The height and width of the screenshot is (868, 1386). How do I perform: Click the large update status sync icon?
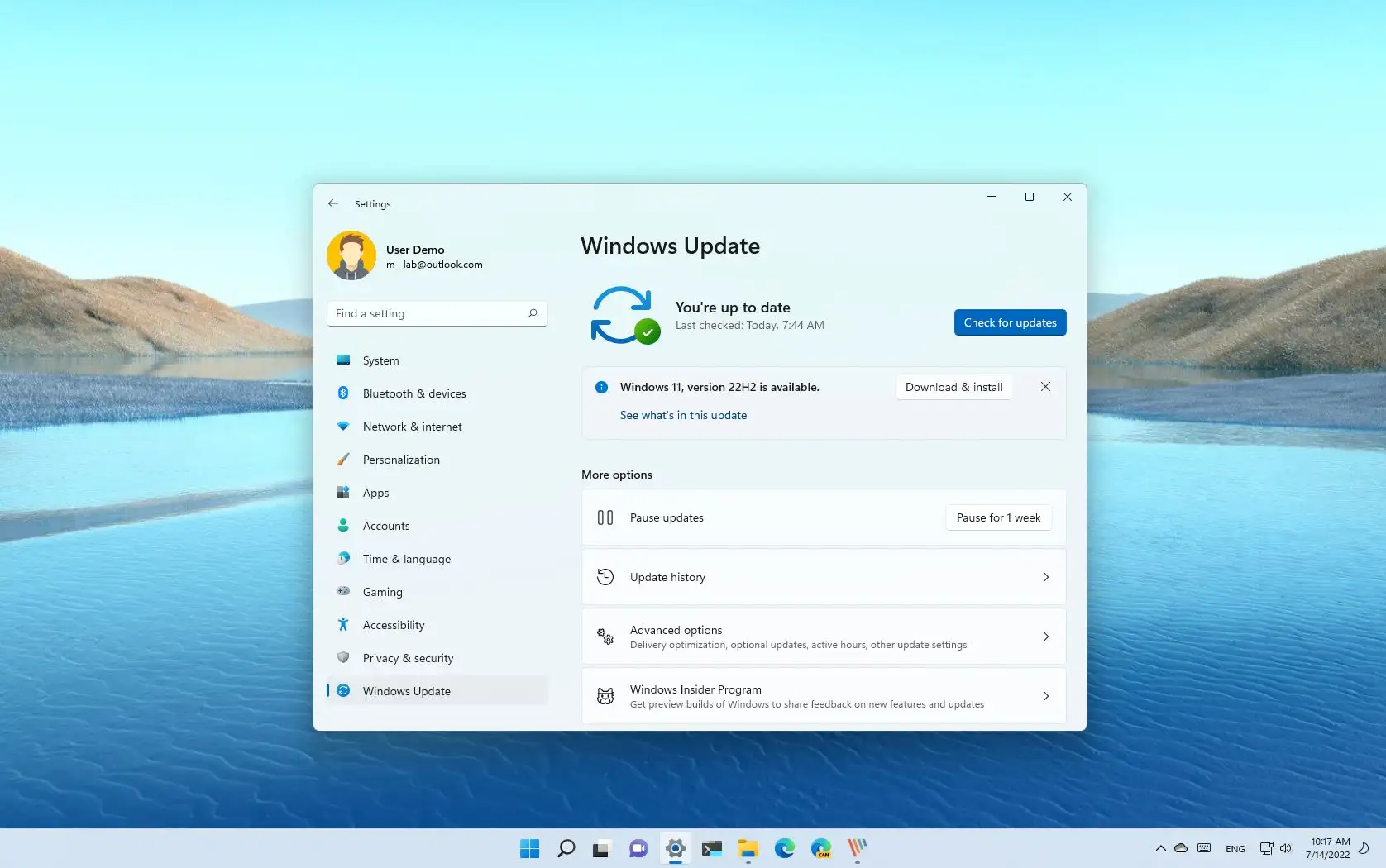(x=624, y=315)
